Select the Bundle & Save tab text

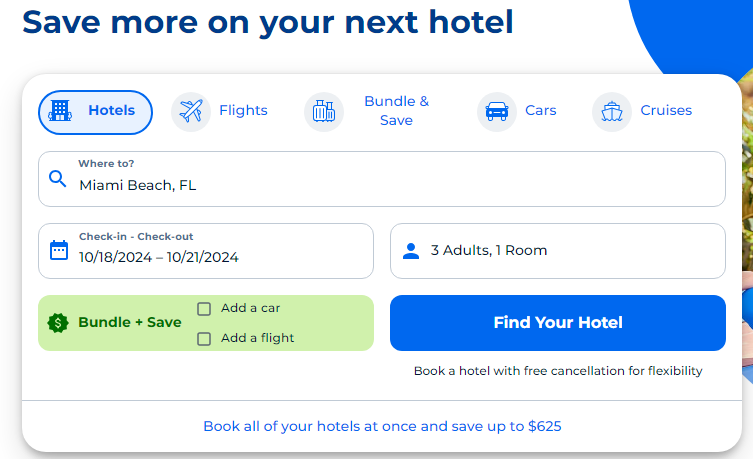coord(396,110)
